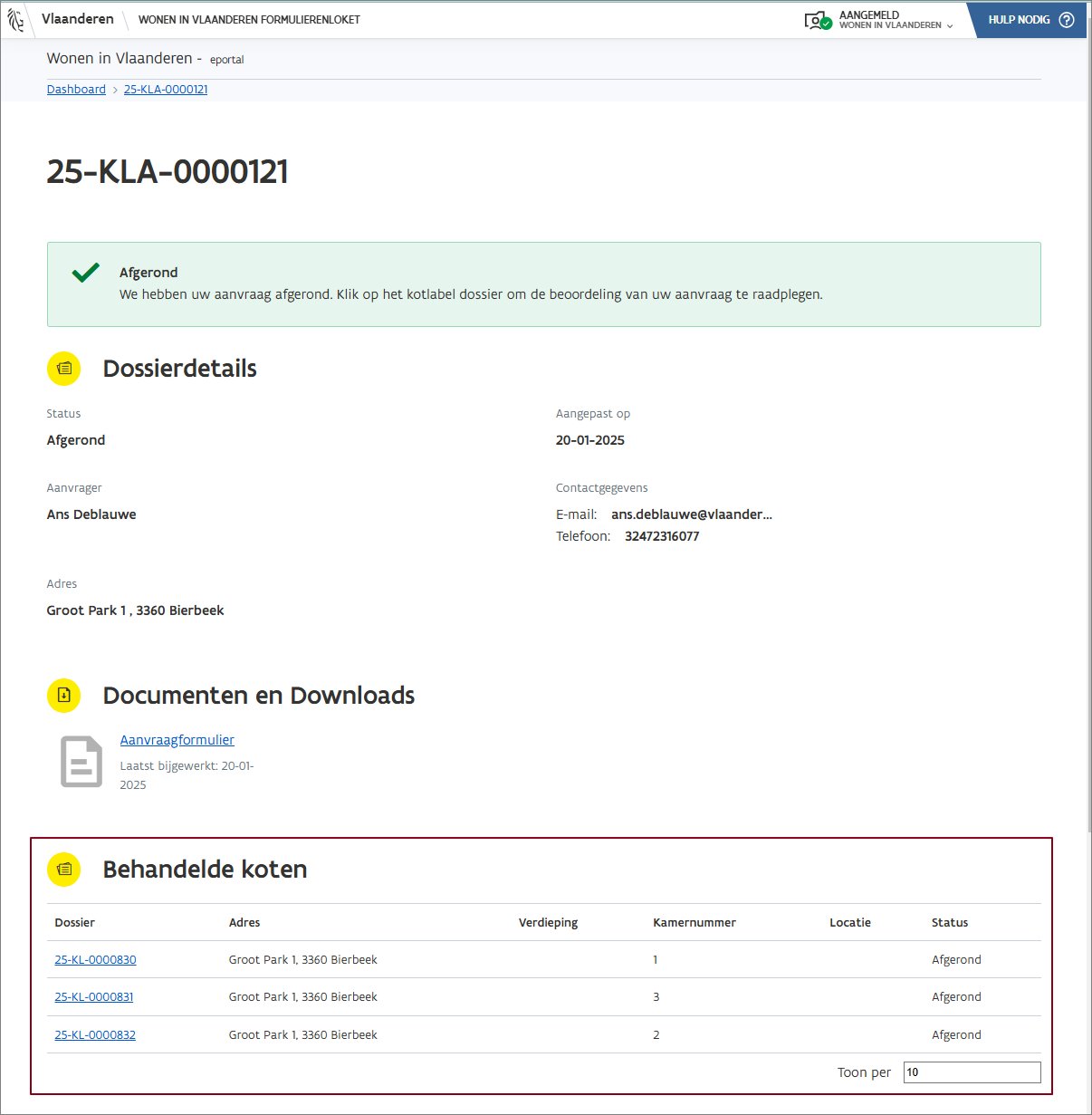Screen dimensions: 1092x1115
Task: Click the Vlaanderen lion logo
Action: tap(15, 20)
